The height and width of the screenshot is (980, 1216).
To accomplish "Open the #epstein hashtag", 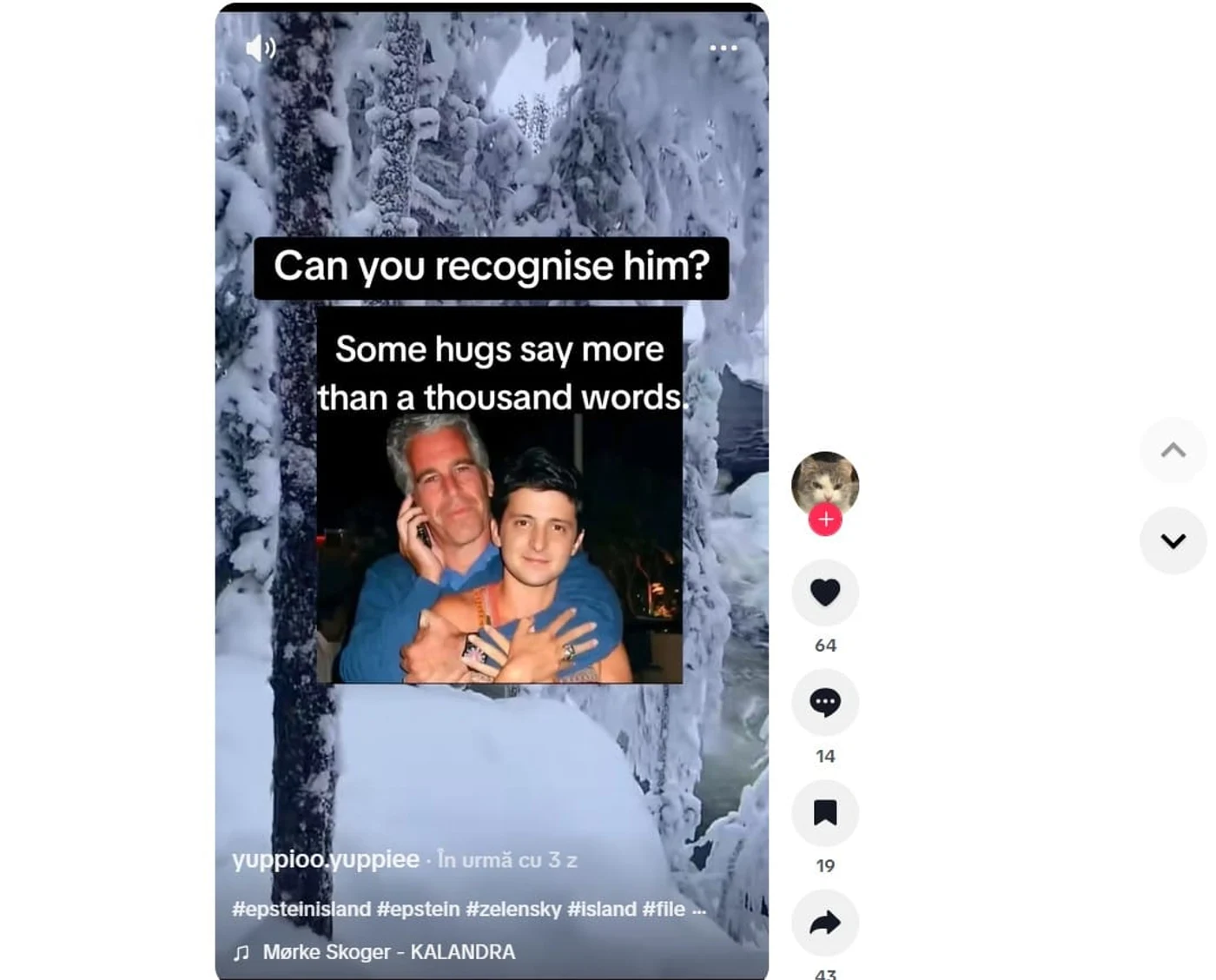I will point(418,909).
